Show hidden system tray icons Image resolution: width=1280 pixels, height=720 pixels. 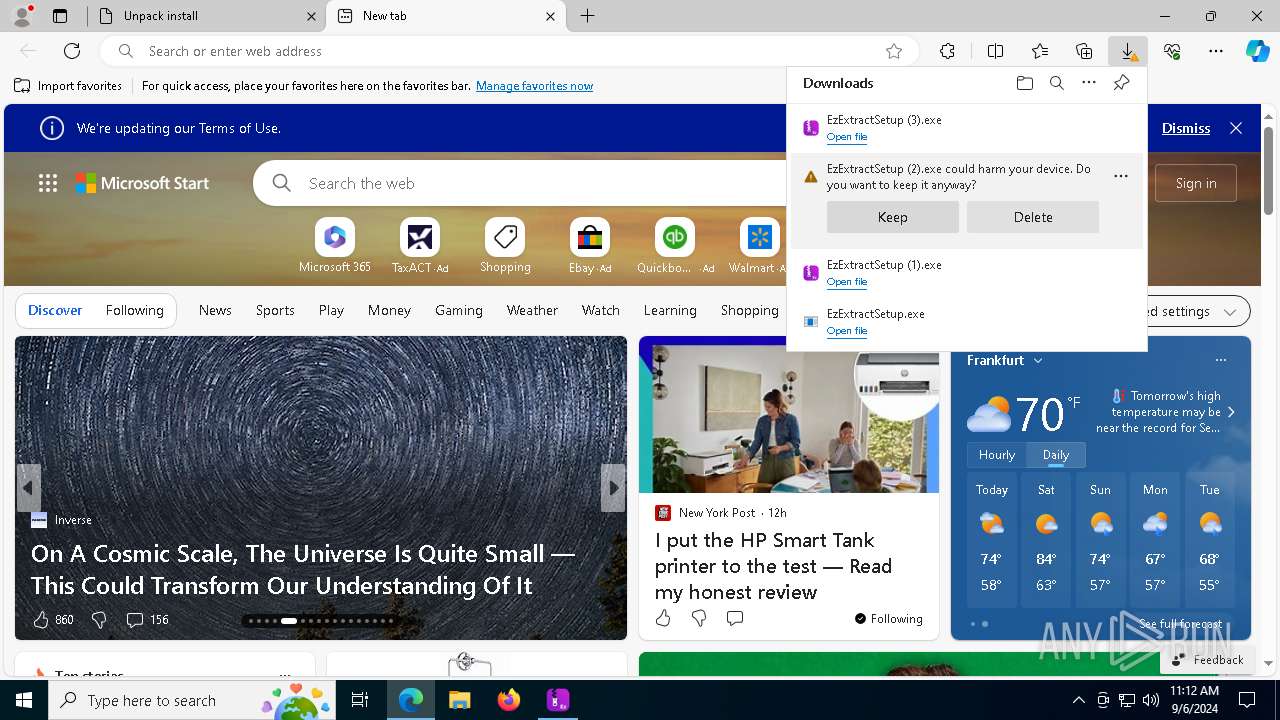click(1078, 700)
